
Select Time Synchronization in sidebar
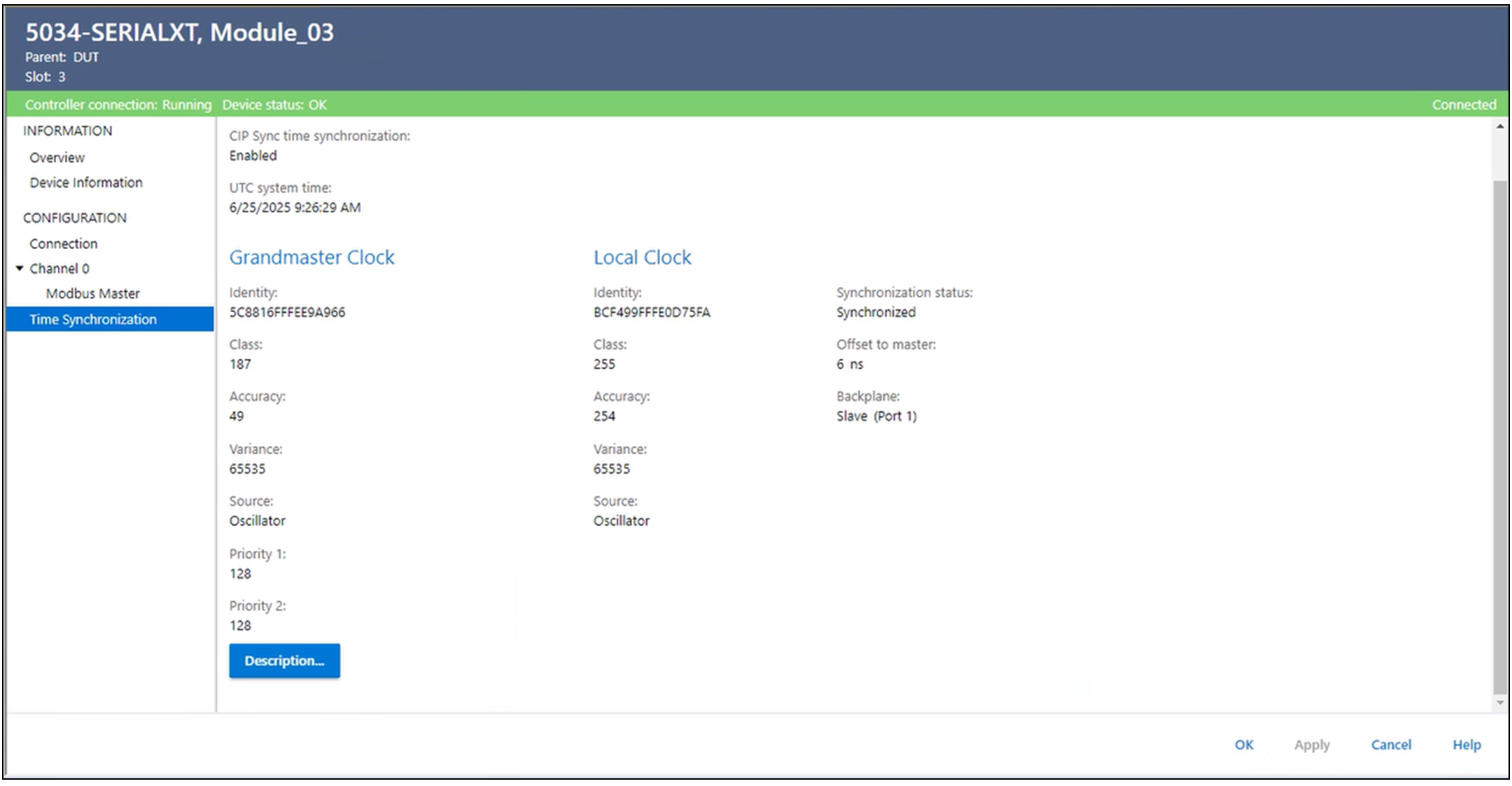pyautogui.click(x=92, y=319)
